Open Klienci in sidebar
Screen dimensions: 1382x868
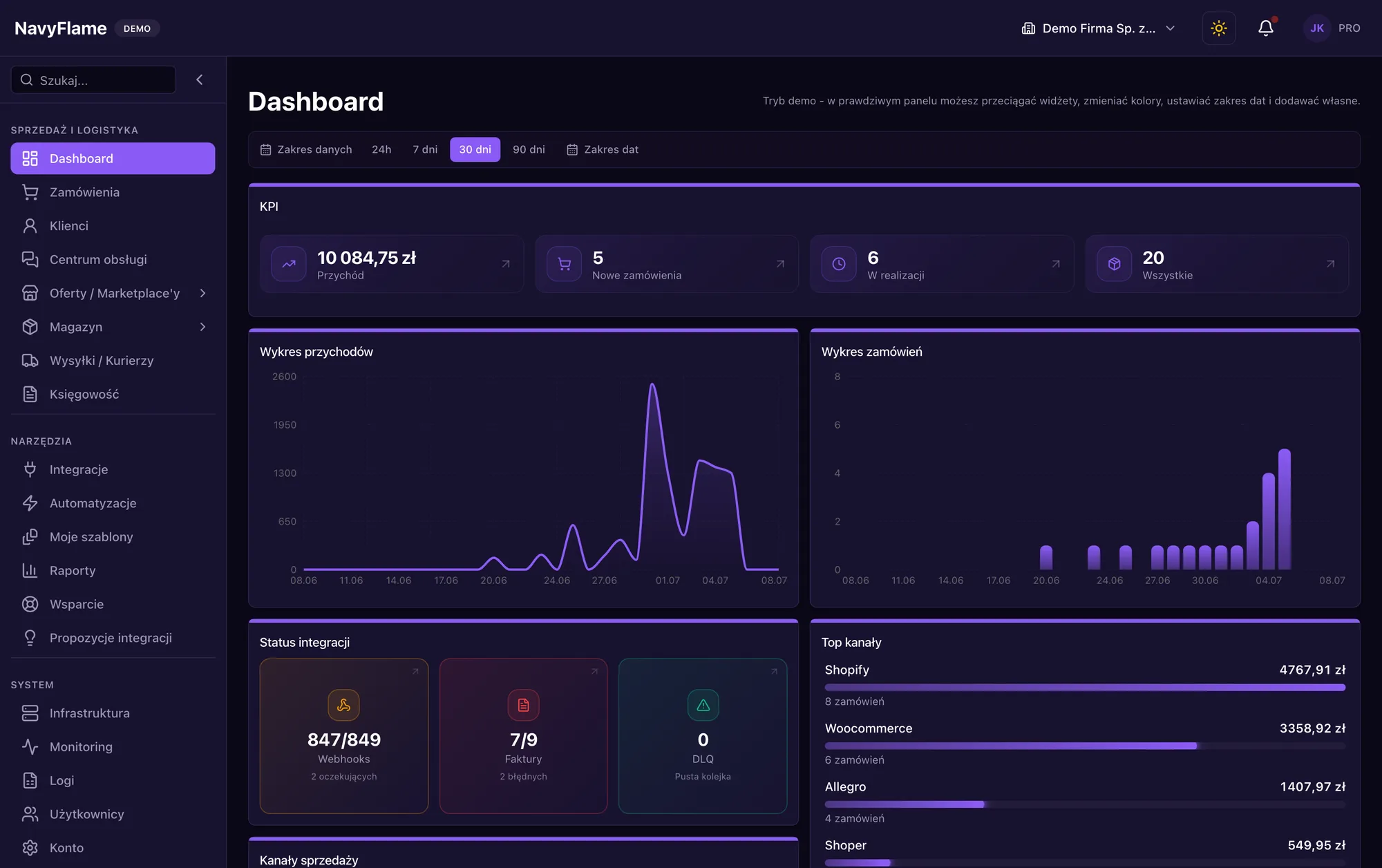[113, 226]
